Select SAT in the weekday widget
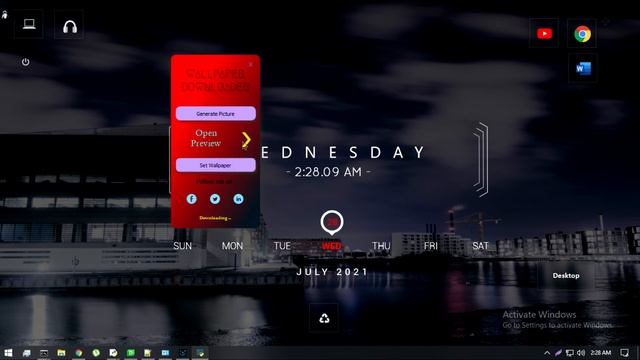Viewport: 640px width, 360px height. pos(480,246)
